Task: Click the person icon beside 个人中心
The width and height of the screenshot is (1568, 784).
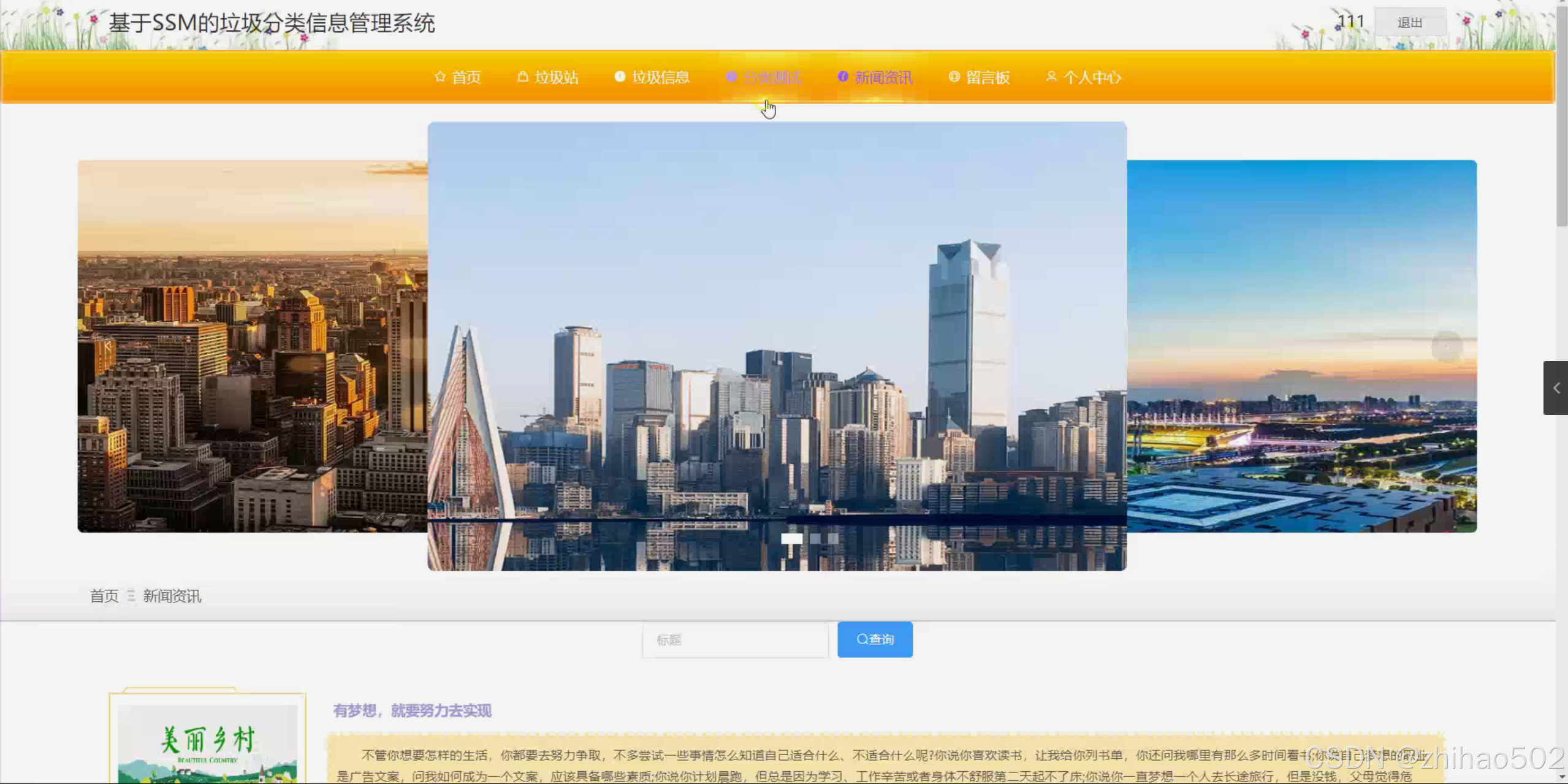Action: point(1051,77)
